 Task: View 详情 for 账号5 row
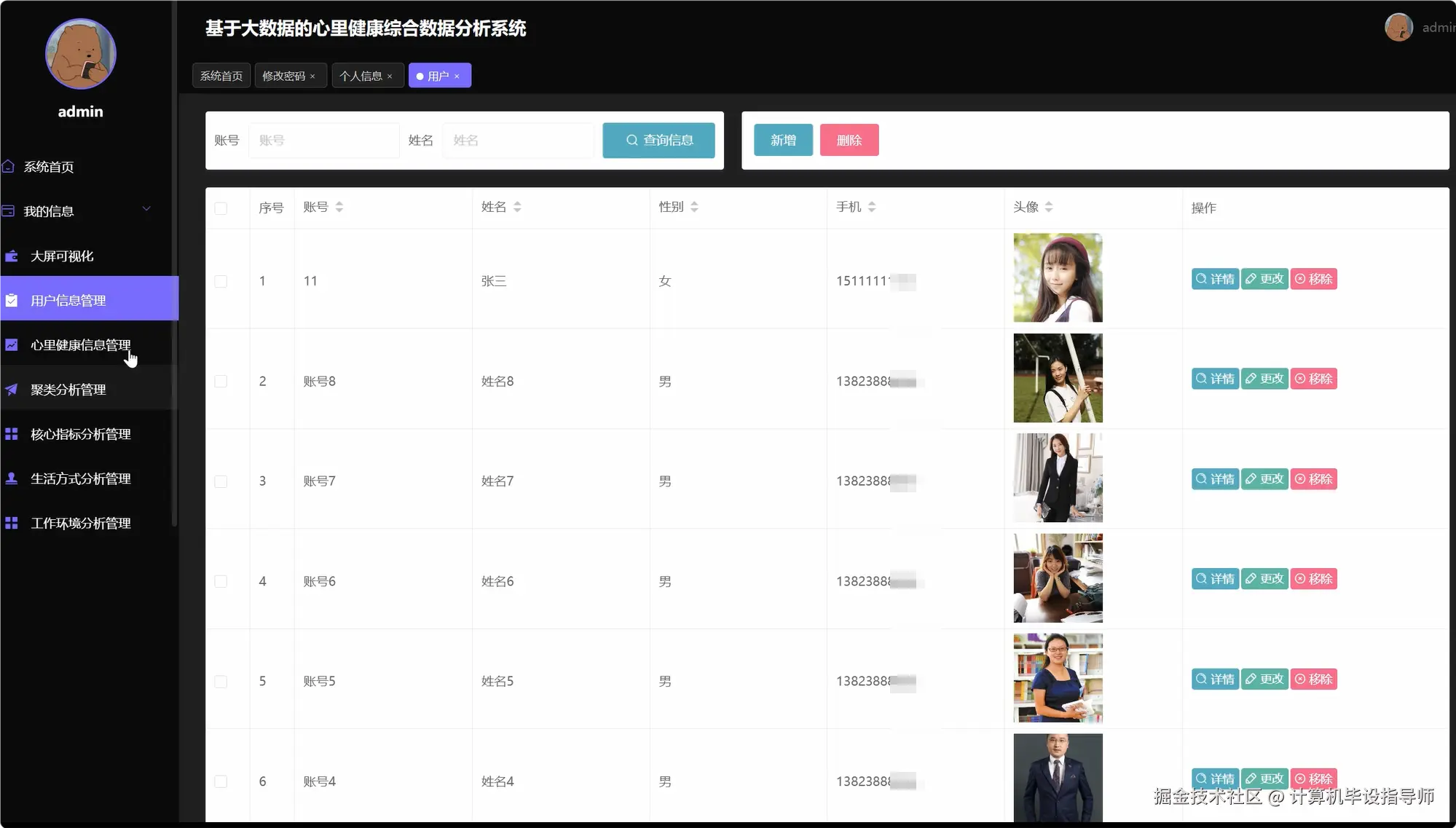(x=1215, y=679)
